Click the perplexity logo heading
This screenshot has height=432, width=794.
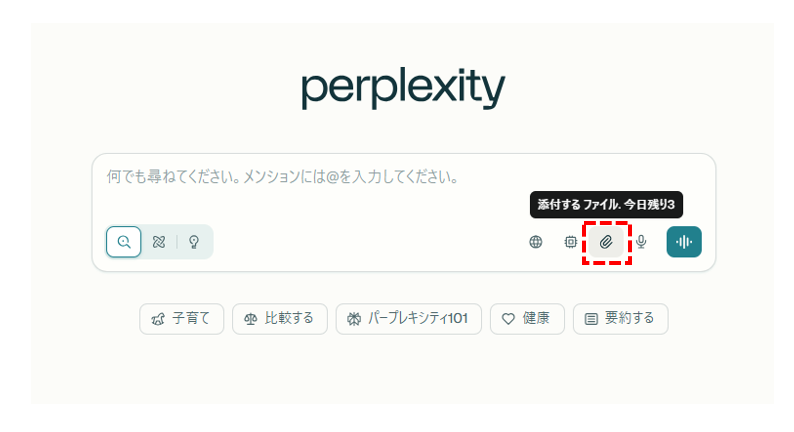(403, 90)
